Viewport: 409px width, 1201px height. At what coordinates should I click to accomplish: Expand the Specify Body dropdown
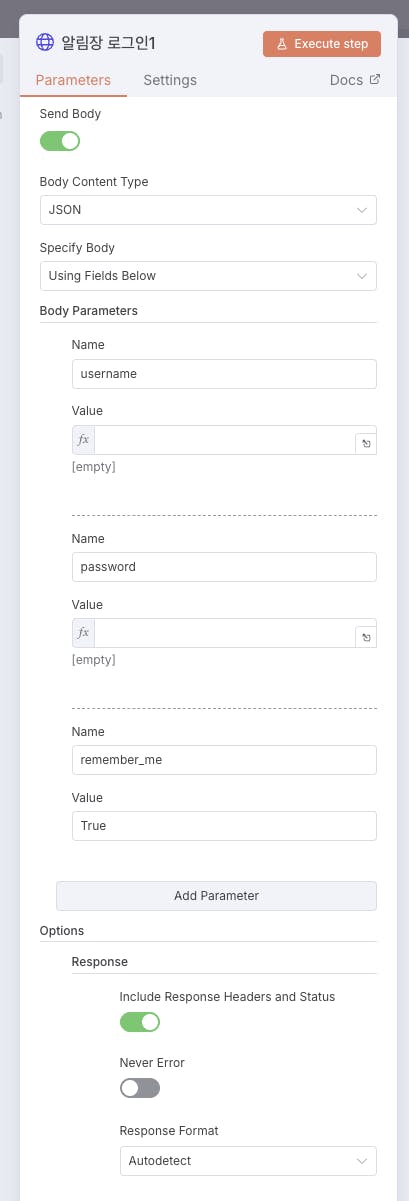(208, 276)
